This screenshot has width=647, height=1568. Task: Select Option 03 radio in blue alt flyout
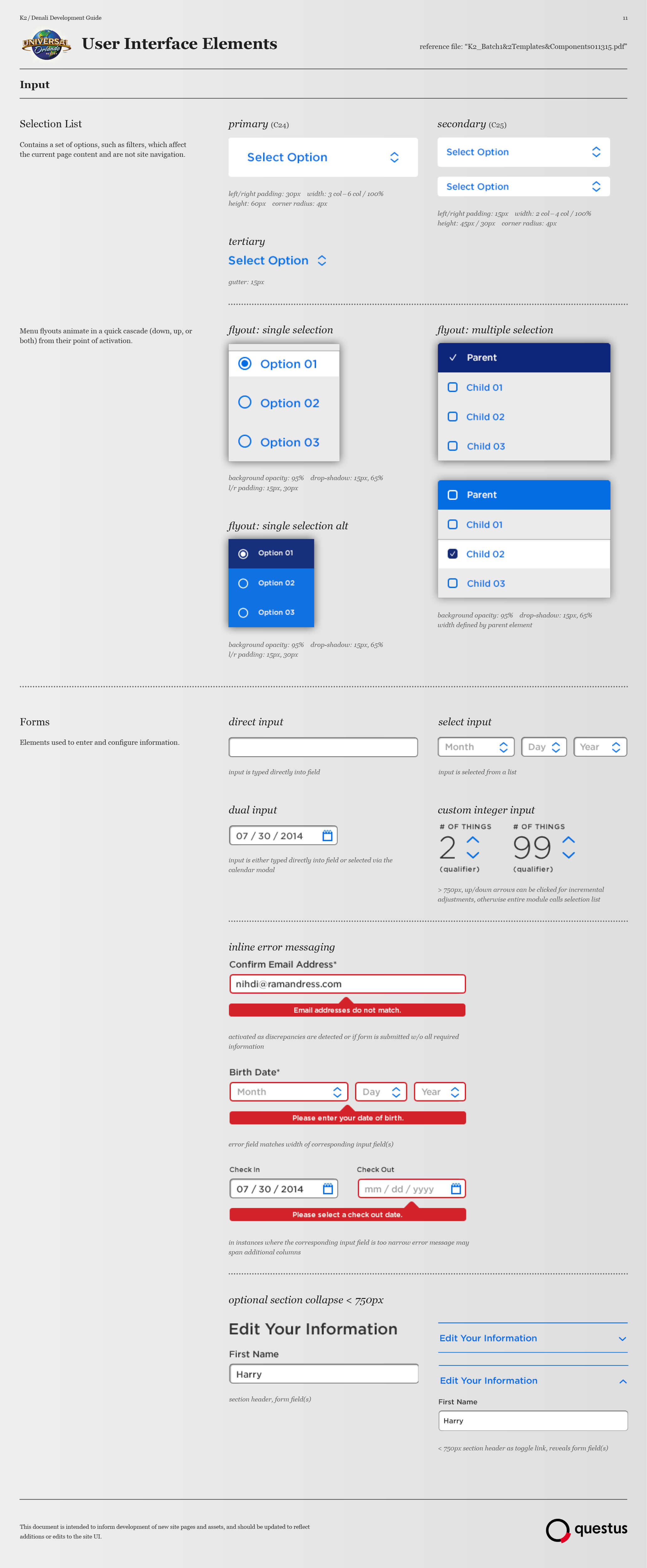tap(243, 612)
